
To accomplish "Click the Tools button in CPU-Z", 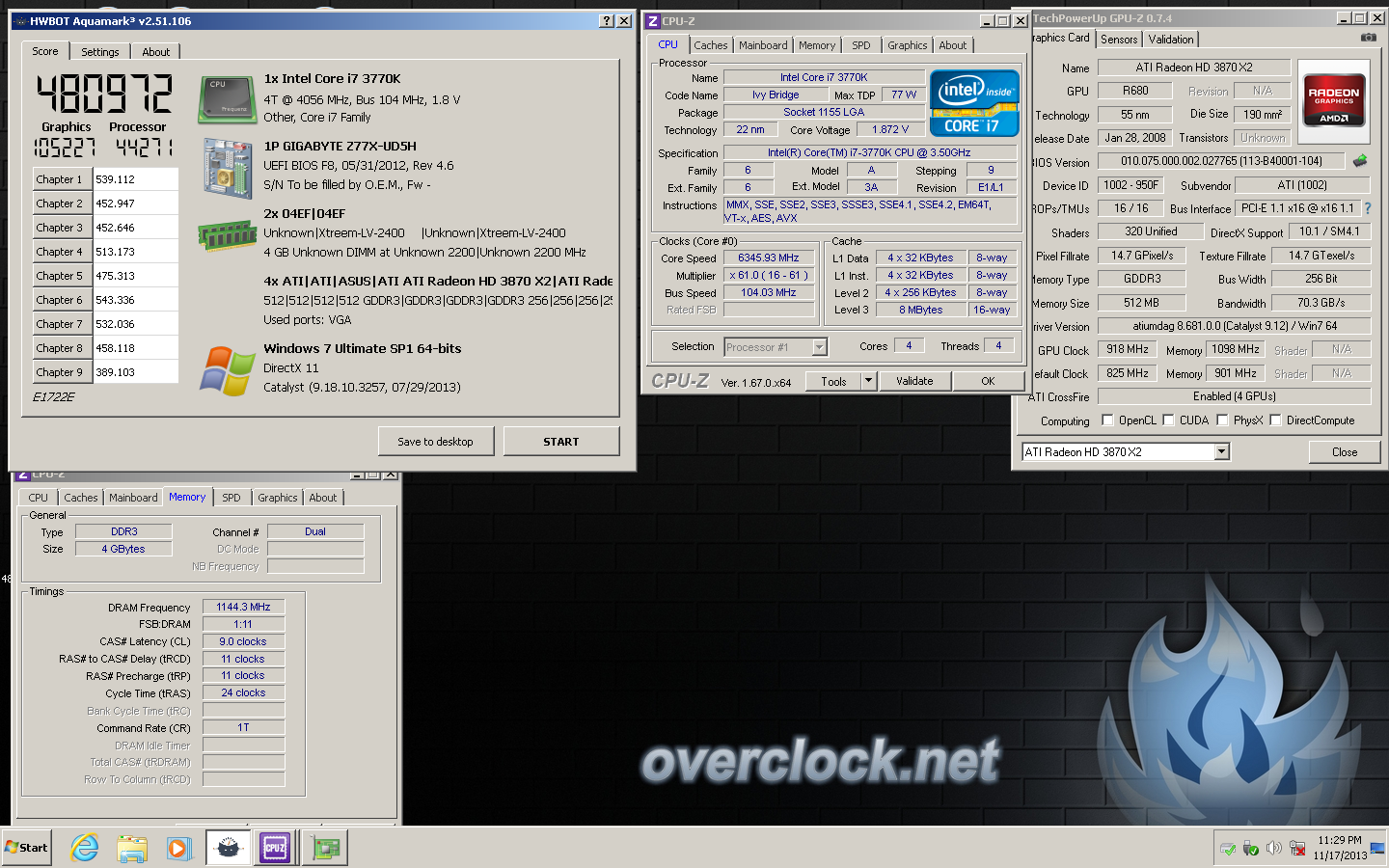I will pyautogui.click(x=833, y=381).
